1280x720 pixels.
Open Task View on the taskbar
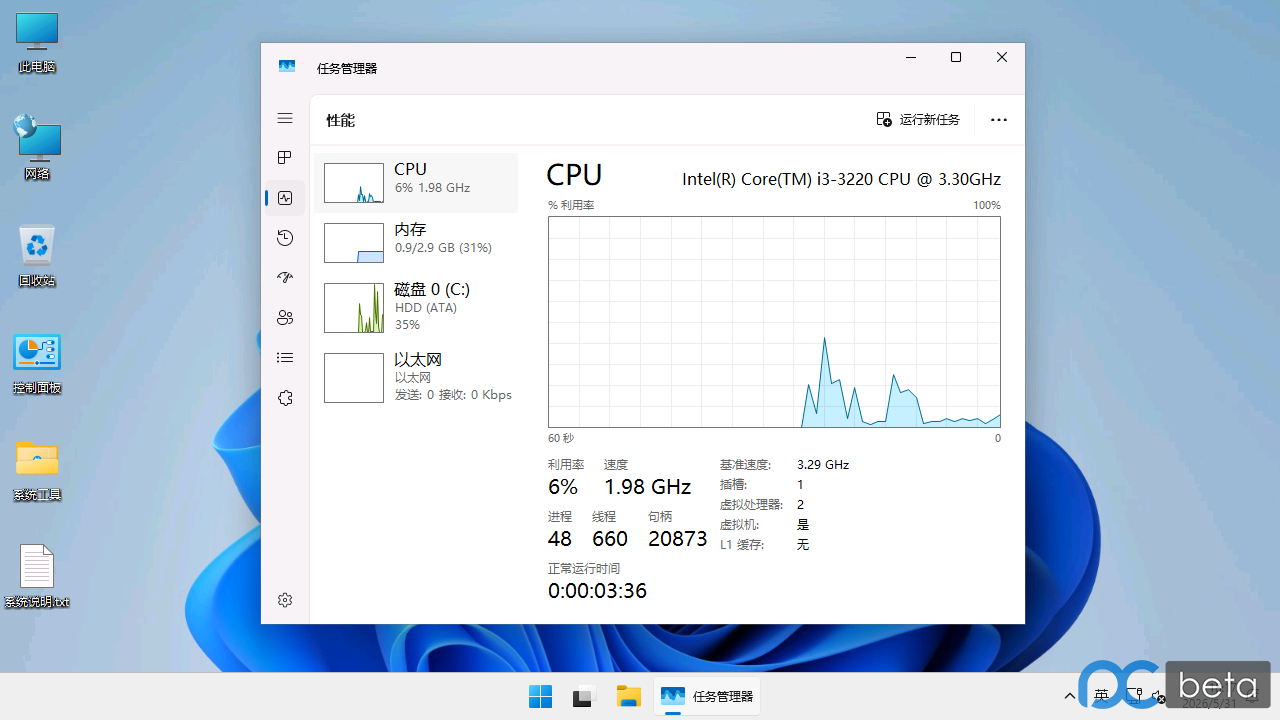click(x=584, y=697)
